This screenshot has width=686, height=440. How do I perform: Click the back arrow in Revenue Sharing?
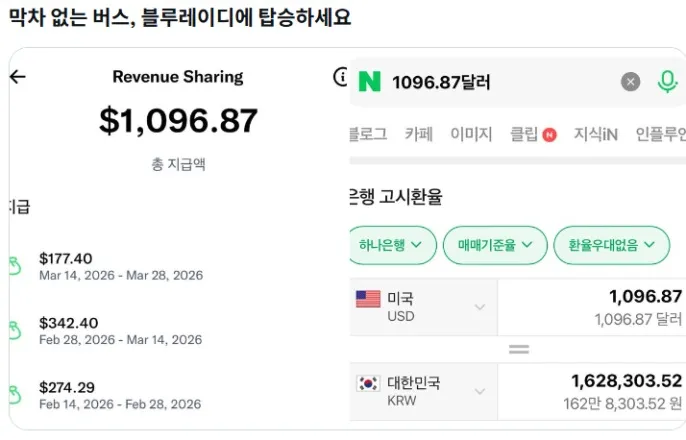pos(17,77)
